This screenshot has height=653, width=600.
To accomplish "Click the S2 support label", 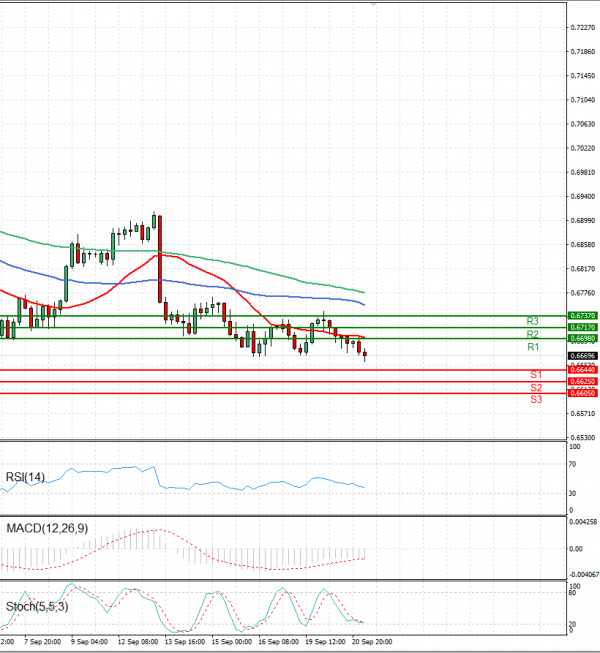I will click(536, 387).
